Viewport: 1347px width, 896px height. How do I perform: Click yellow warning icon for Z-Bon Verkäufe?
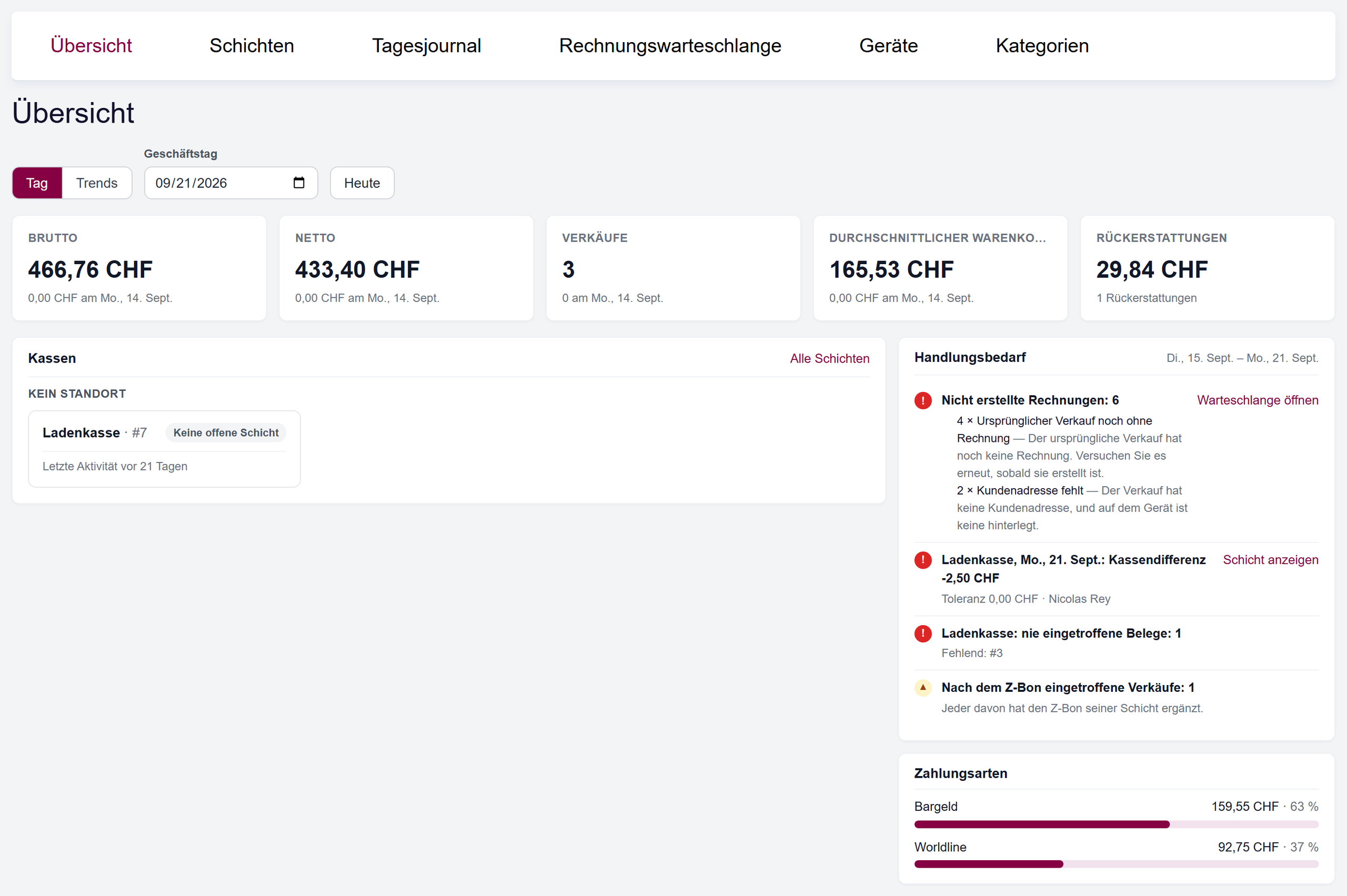(x=923, y=688)
